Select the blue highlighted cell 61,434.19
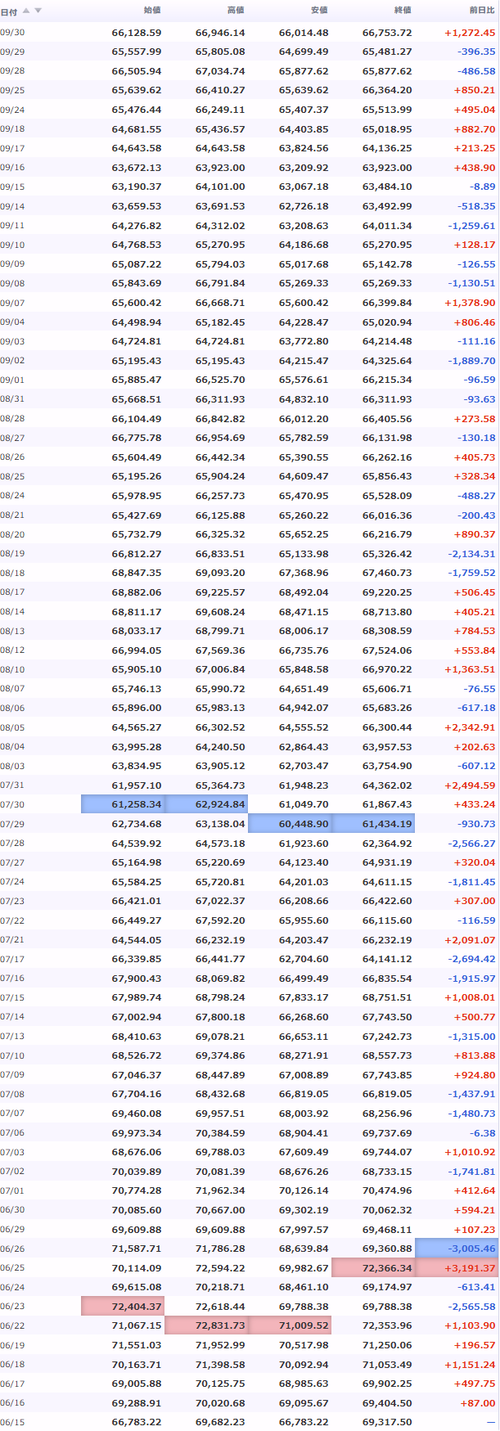 click(373, 823)
